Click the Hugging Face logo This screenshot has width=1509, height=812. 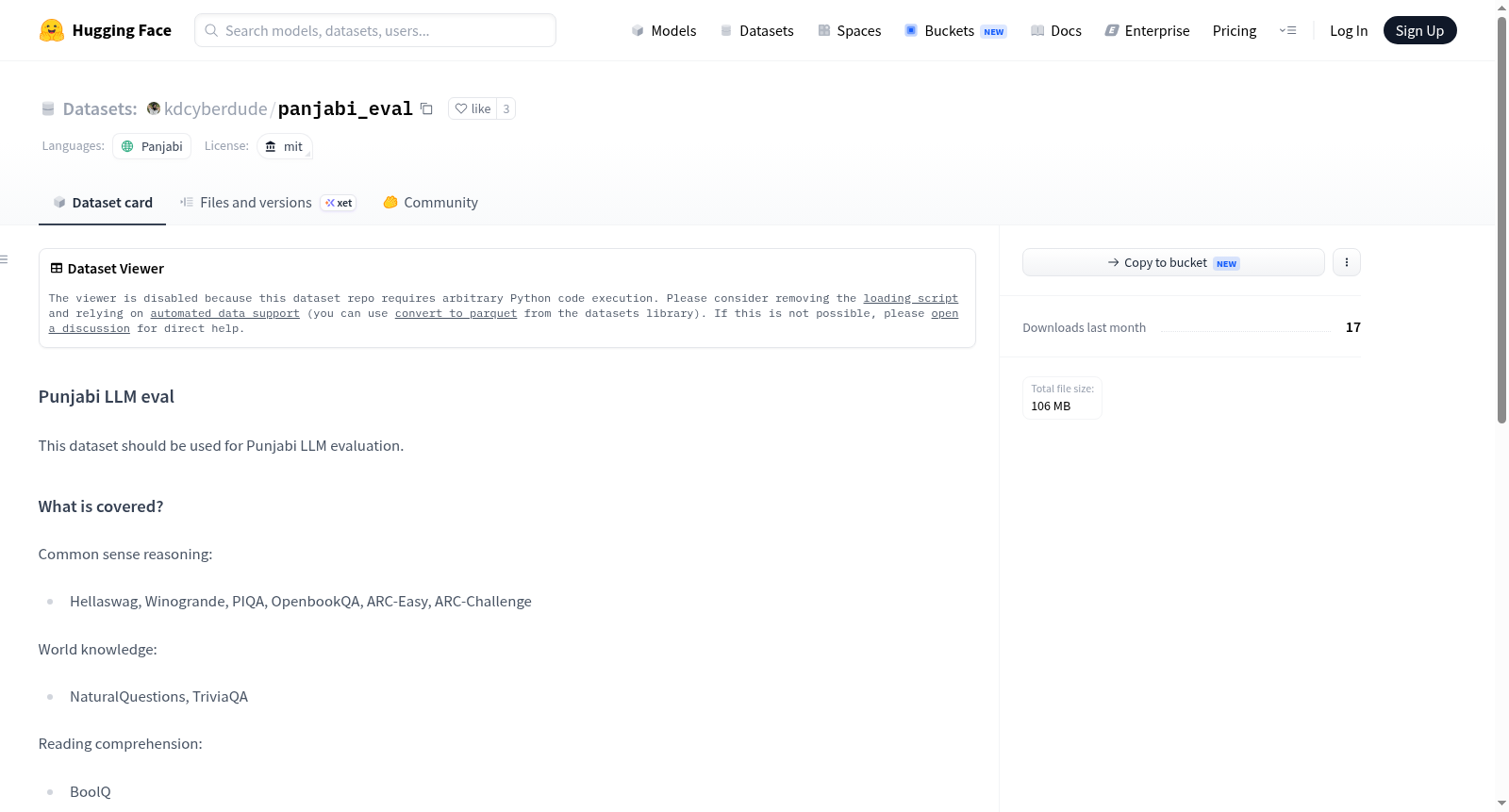105,30
